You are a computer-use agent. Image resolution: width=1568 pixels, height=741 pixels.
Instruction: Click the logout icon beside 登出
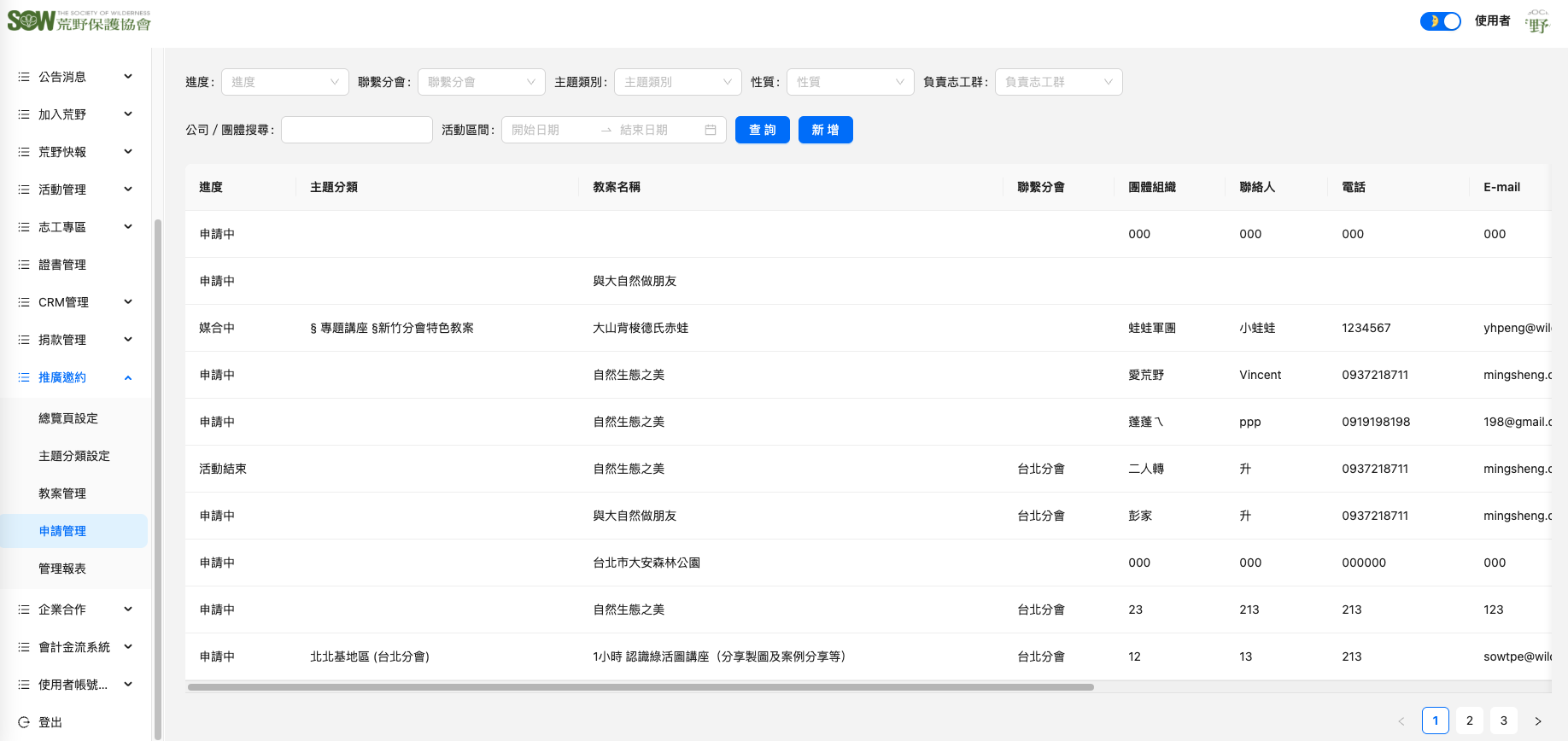(x=24, y=722)
